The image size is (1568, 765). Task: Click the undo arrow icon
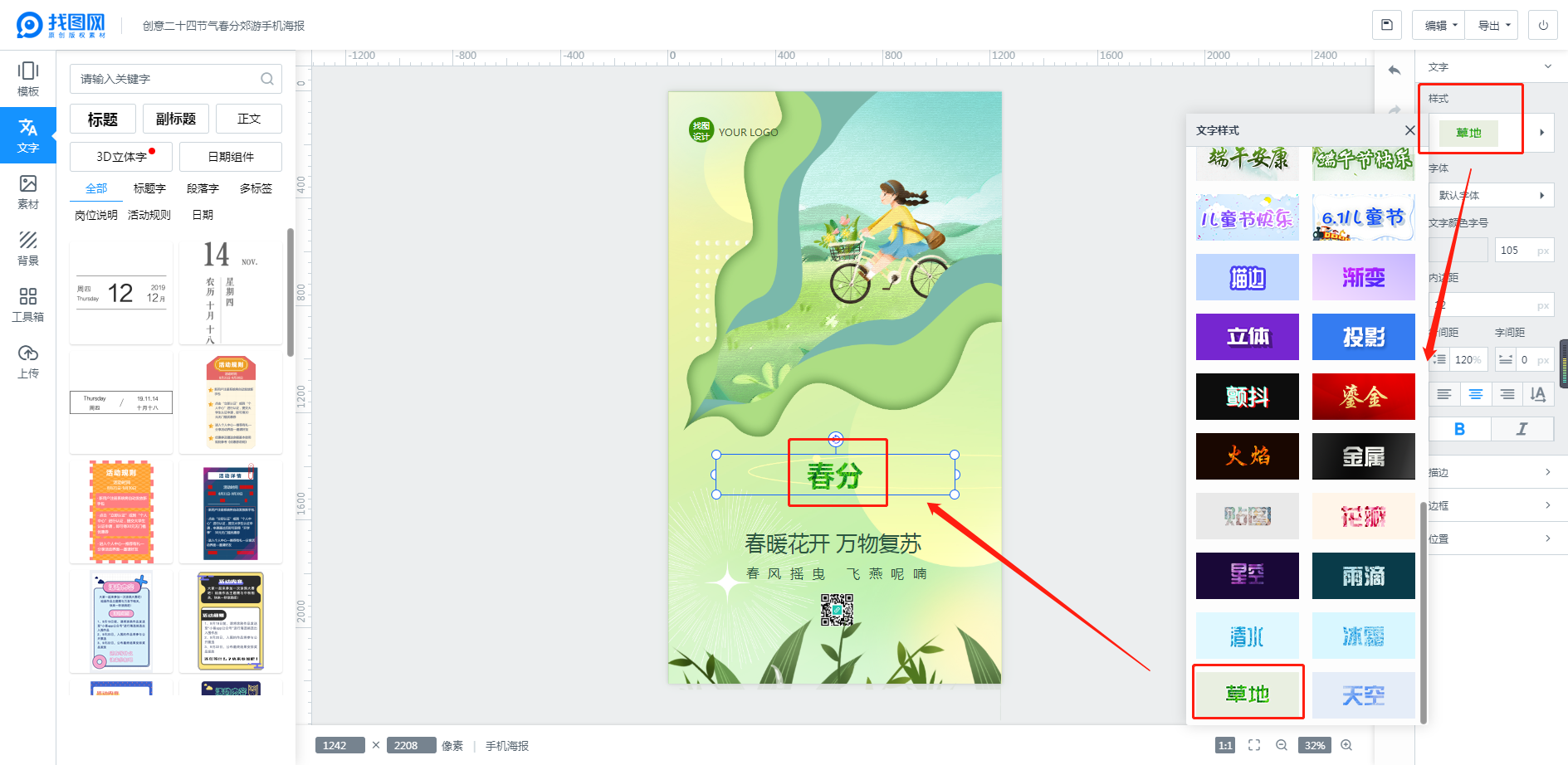point(1395,71)
